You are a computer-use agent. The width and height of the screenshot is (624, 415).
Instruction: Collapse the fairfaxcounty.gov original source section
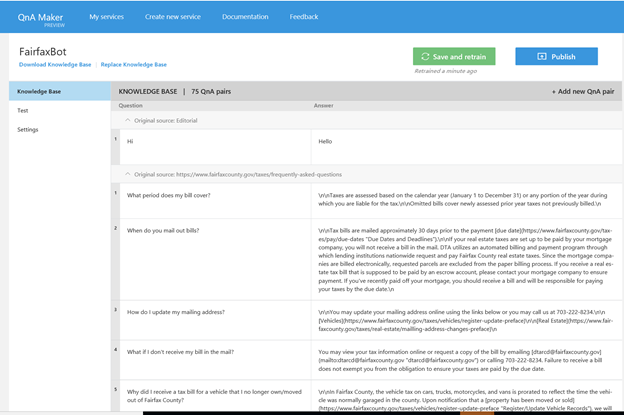[x=128, y=174]
